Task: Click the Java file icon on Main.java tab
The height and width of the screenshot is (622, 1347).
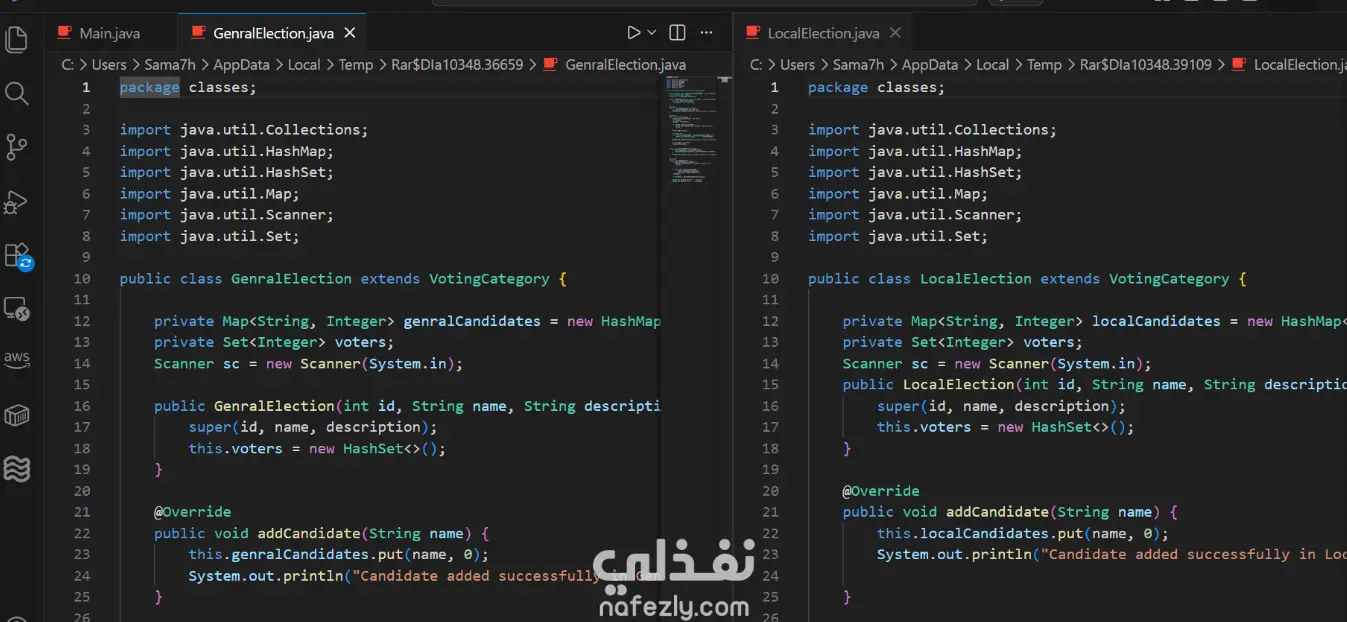Action: pos(65,33)
